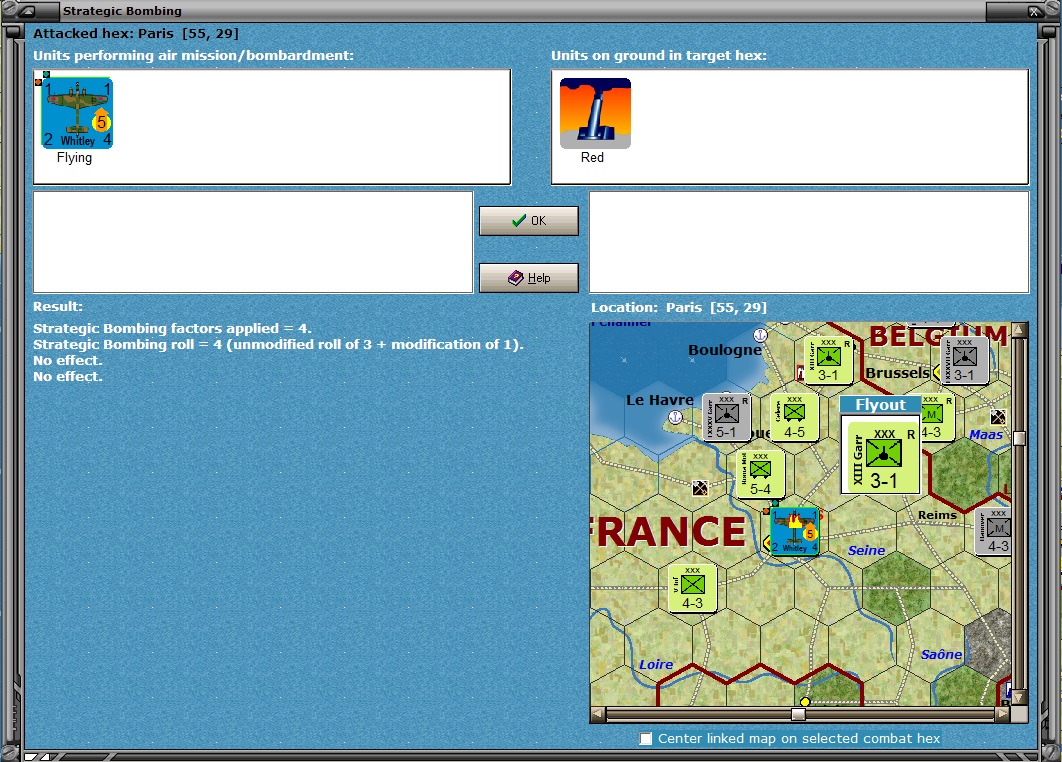Click the 'Strategic Bombing factors applied = 4.' line
Screen dimensions: 1062x762
coord(172,329)
